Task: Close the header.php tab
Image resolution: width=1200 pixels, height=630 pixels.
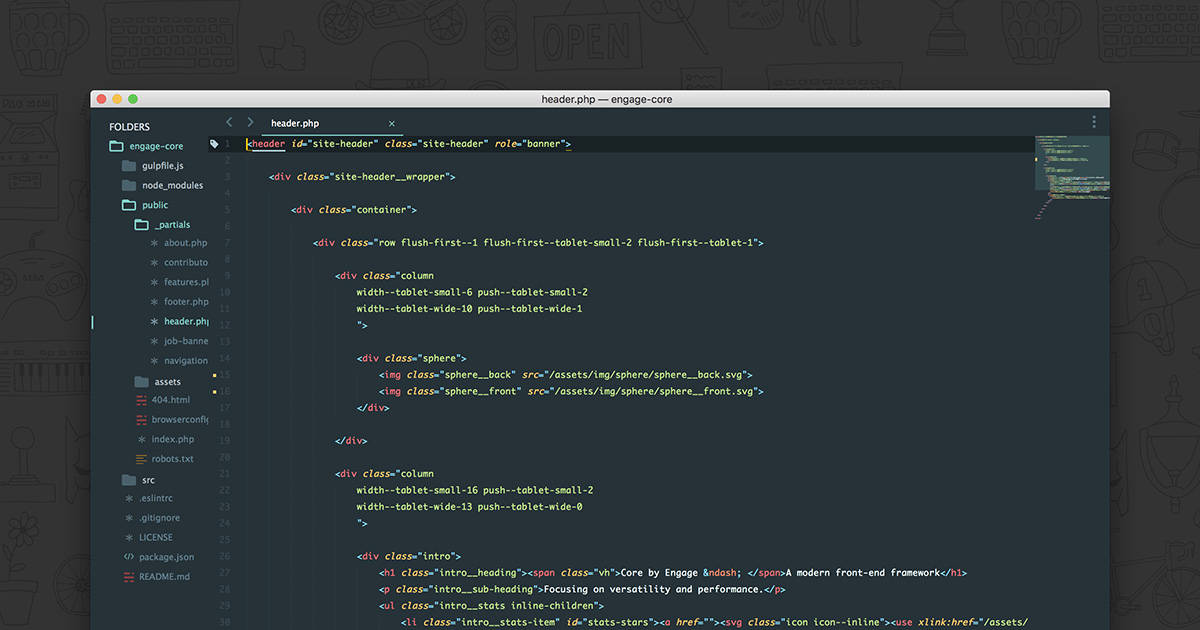Action: tap(391, 123)
